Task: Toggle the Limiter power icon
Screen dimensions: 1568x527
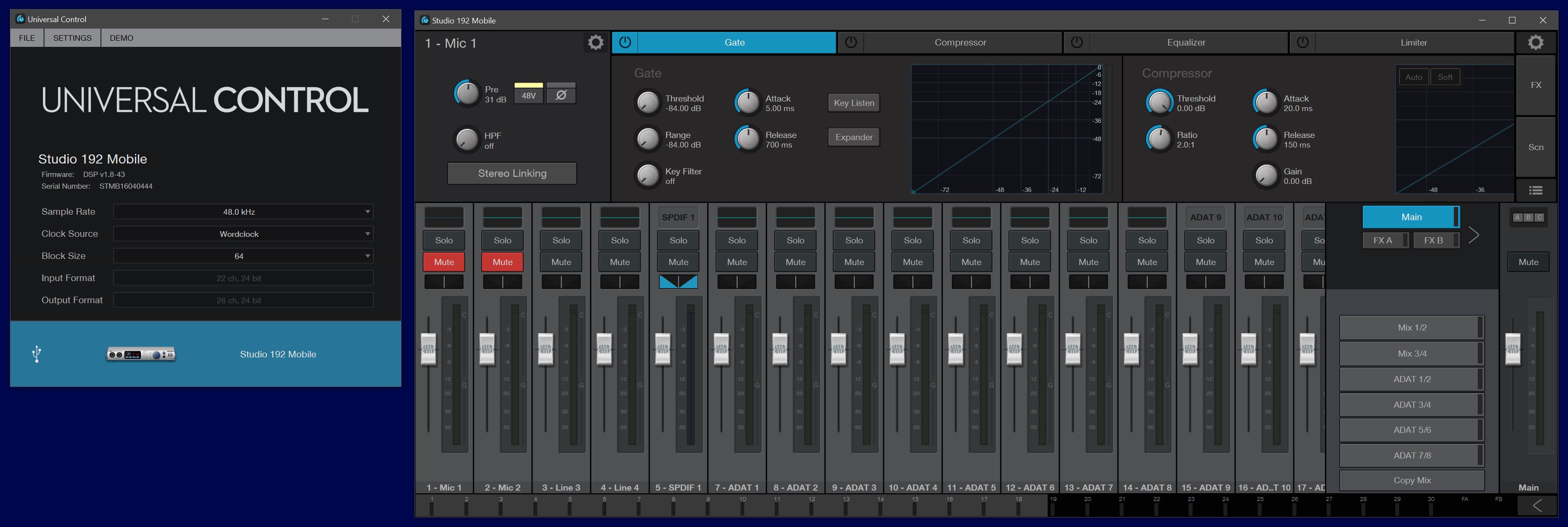Action: tap(1302, 43)
